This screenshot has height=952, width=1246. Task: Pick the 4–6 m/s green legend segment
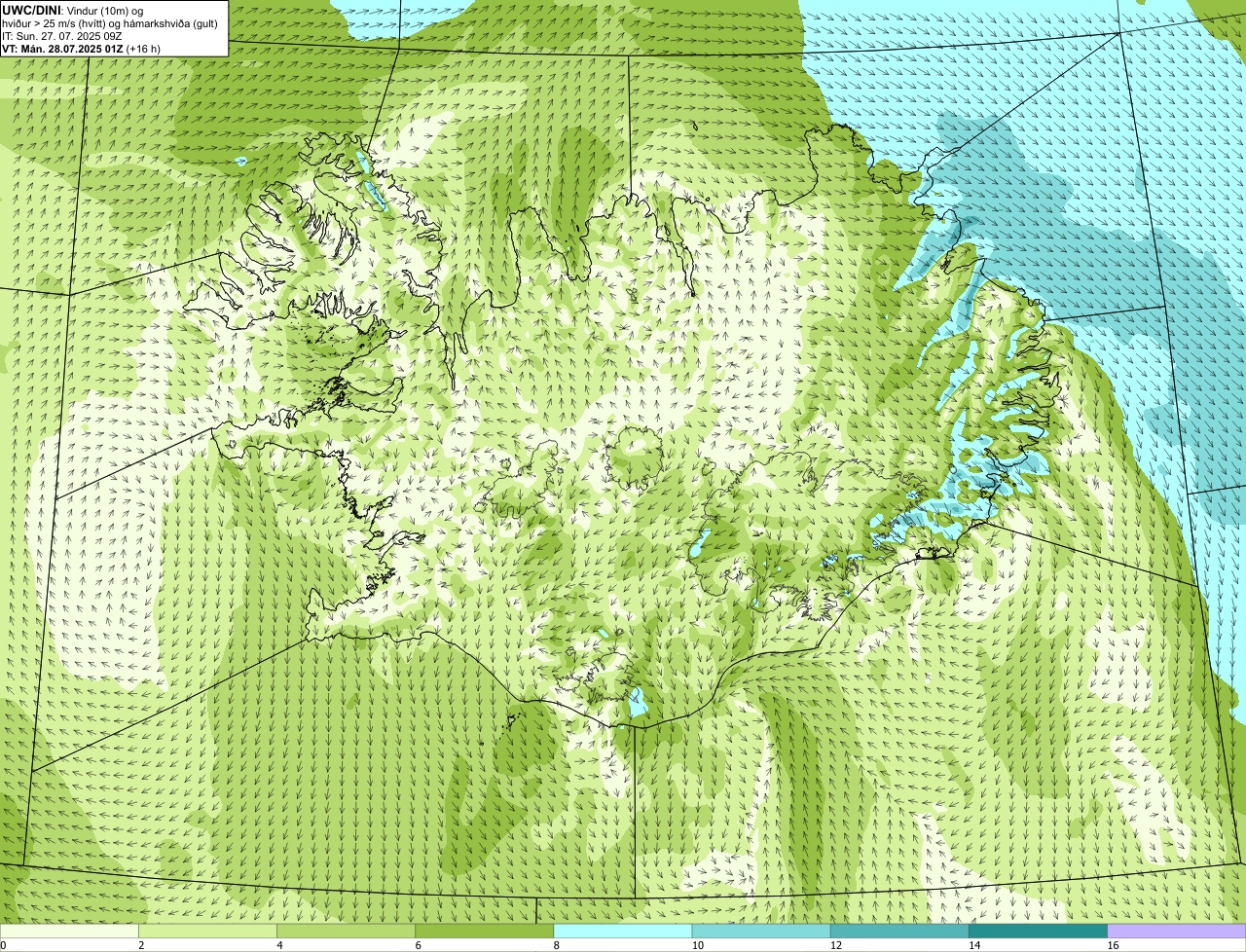point(348,932)
